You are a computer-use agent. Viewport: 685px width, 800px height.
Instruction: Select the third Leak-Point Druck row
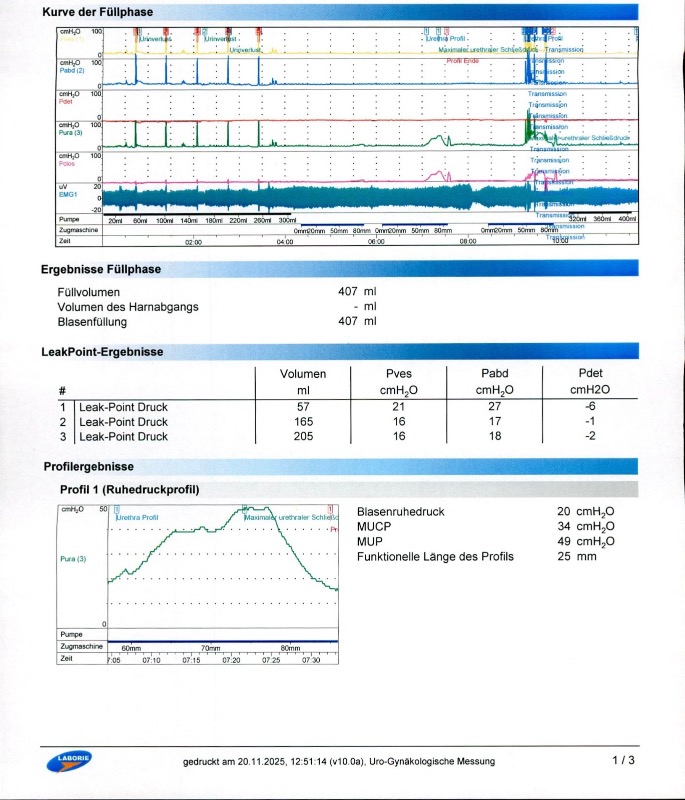point(124,436)
